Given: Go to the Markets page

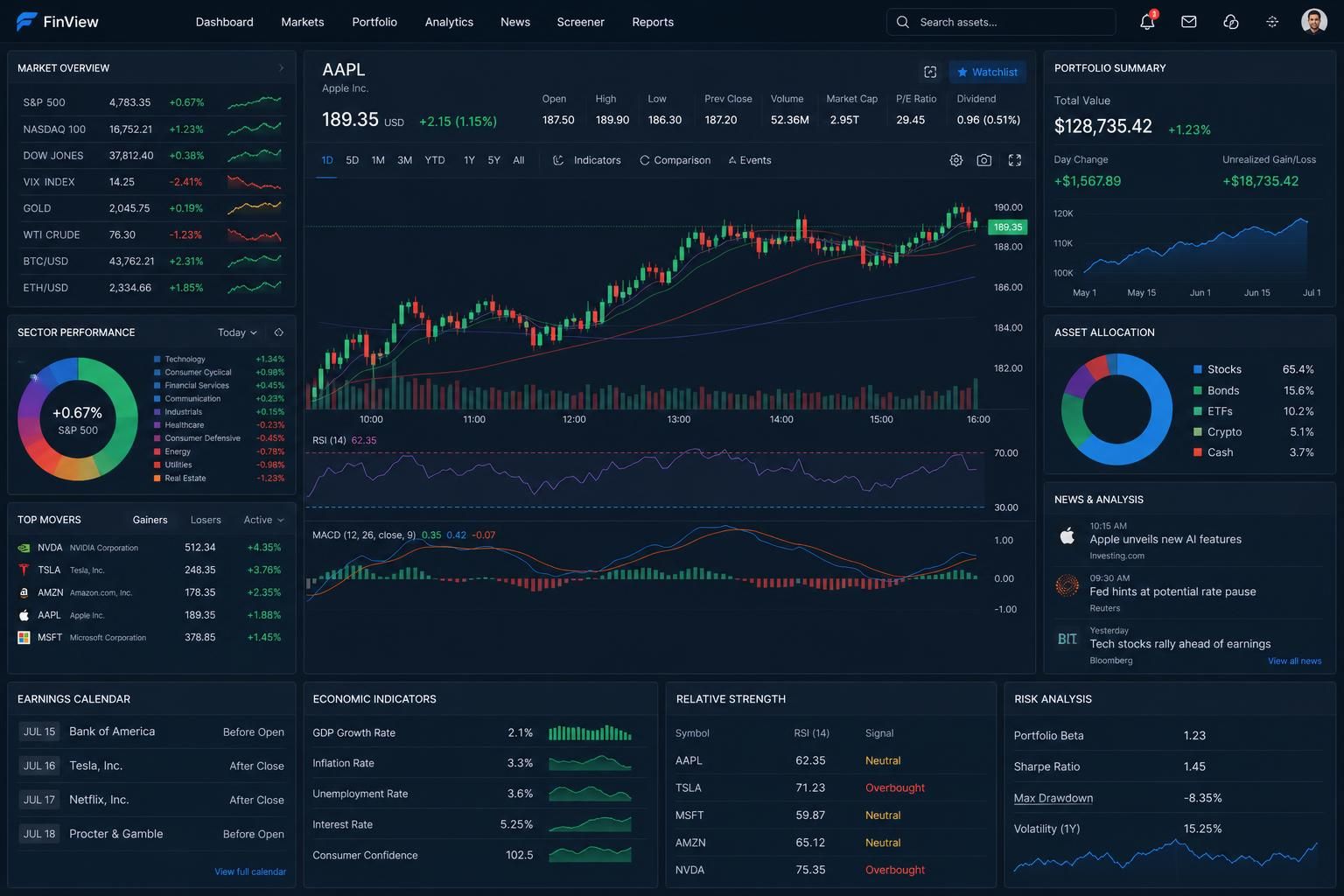Looking at the screenshot, I should pyautogui.click(x=303, y=22).
